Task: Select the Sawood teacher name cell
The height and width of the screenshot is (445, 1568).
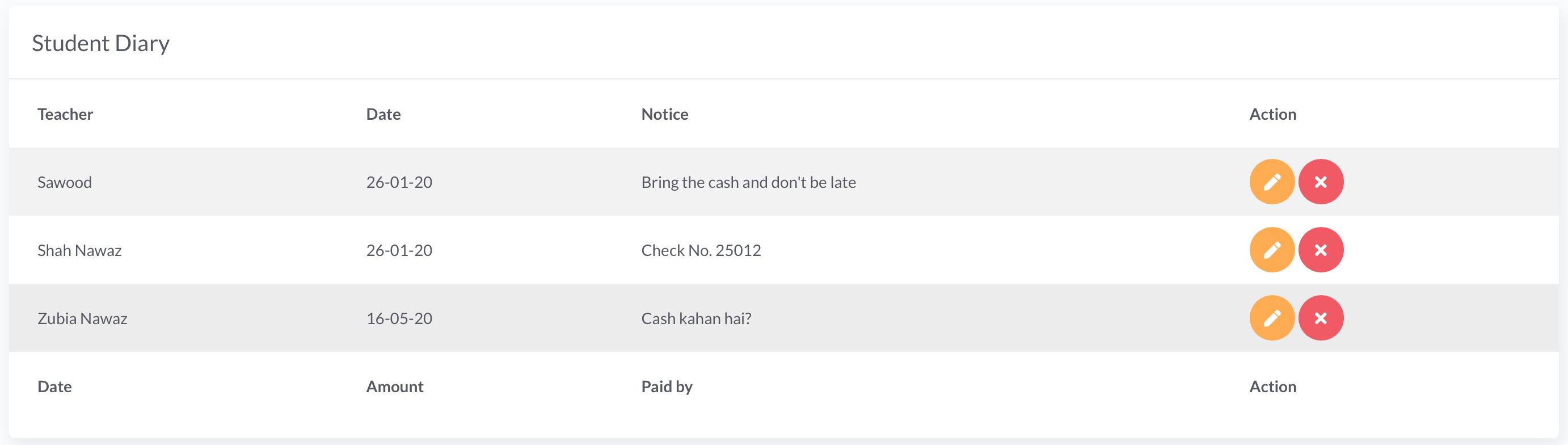Action: [x=65, y=182]
